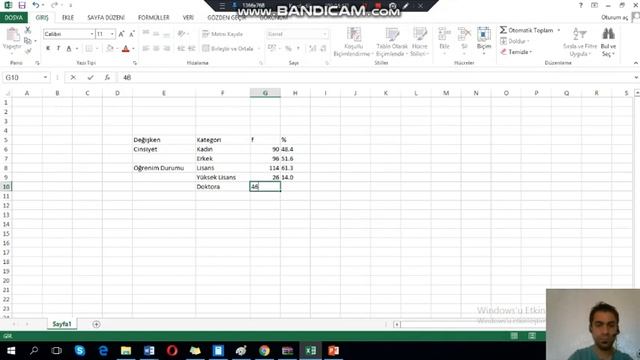Screen dimensions: 640x360
Task: Collapse the ribbon with the caret
Action: coord(636,63)
